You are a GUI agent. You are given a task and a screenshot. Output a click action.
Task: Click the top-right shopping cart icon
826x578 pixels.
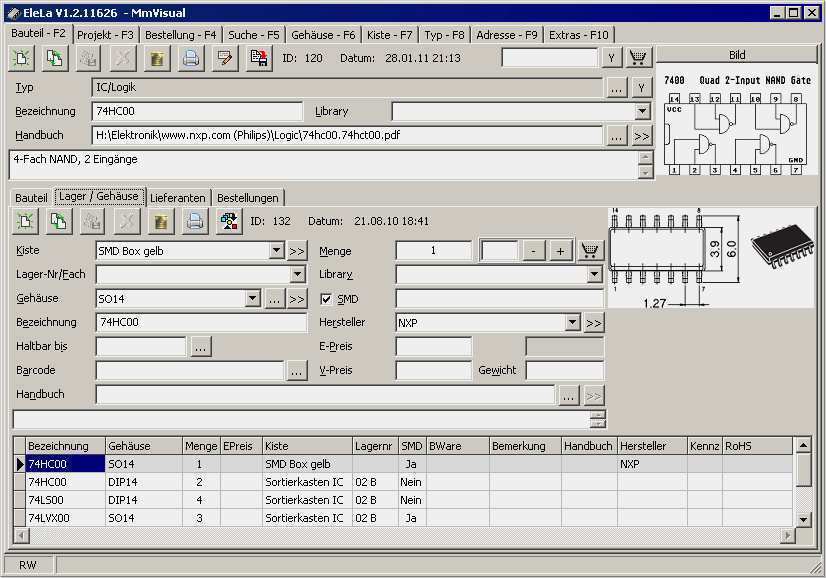[638, 58]
